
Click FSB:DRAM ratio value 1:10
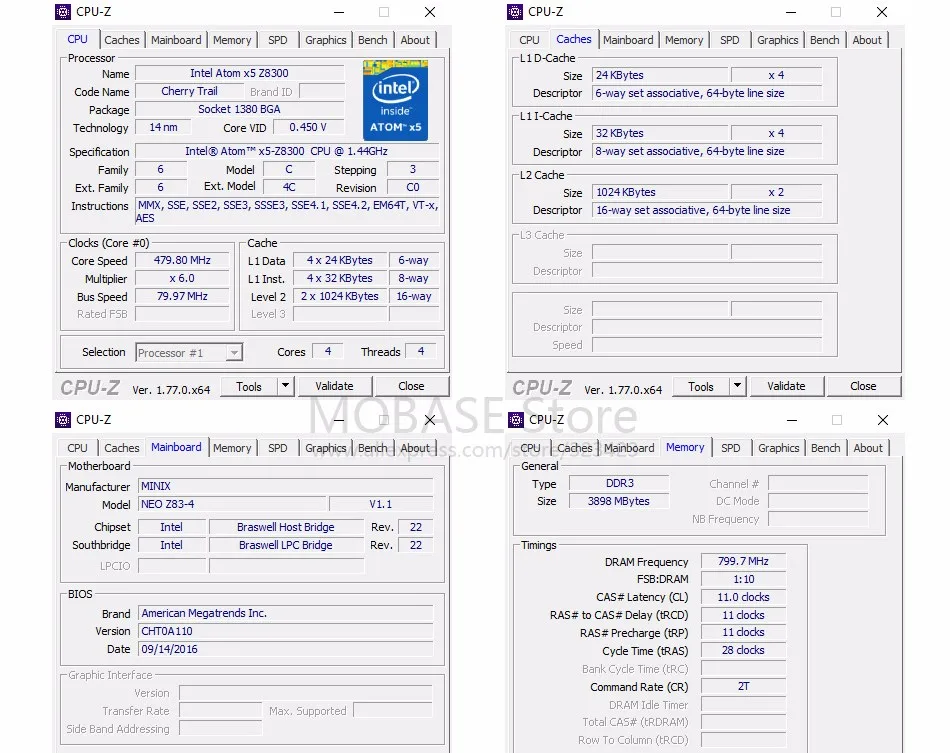pos(743,579)
